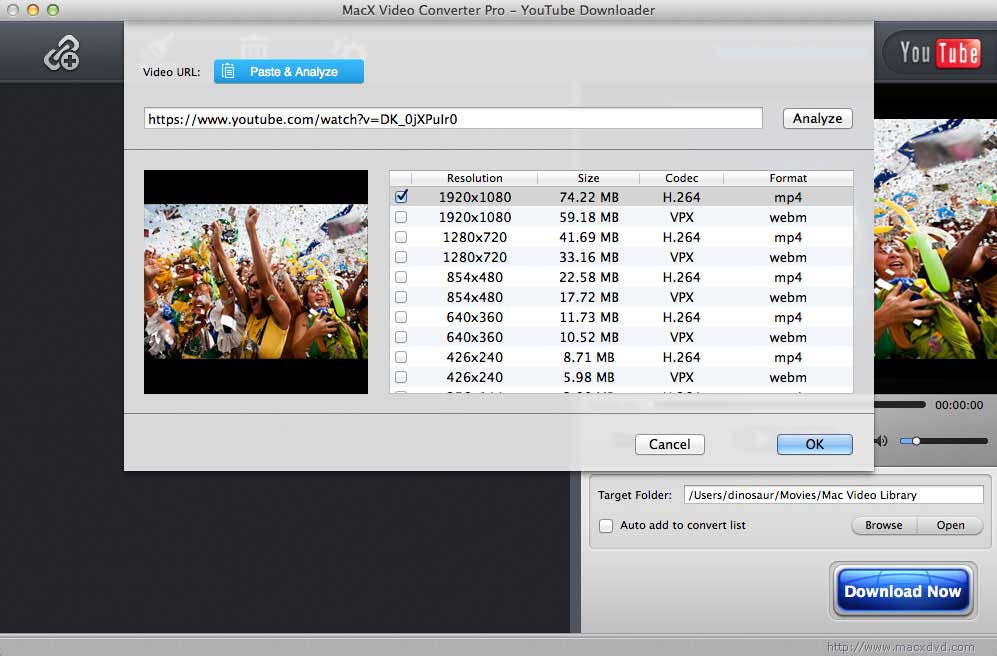Click the Cancel button
The width and height of the screenshot is (997, 656).
pyautogui.click(x=670, y=444)
